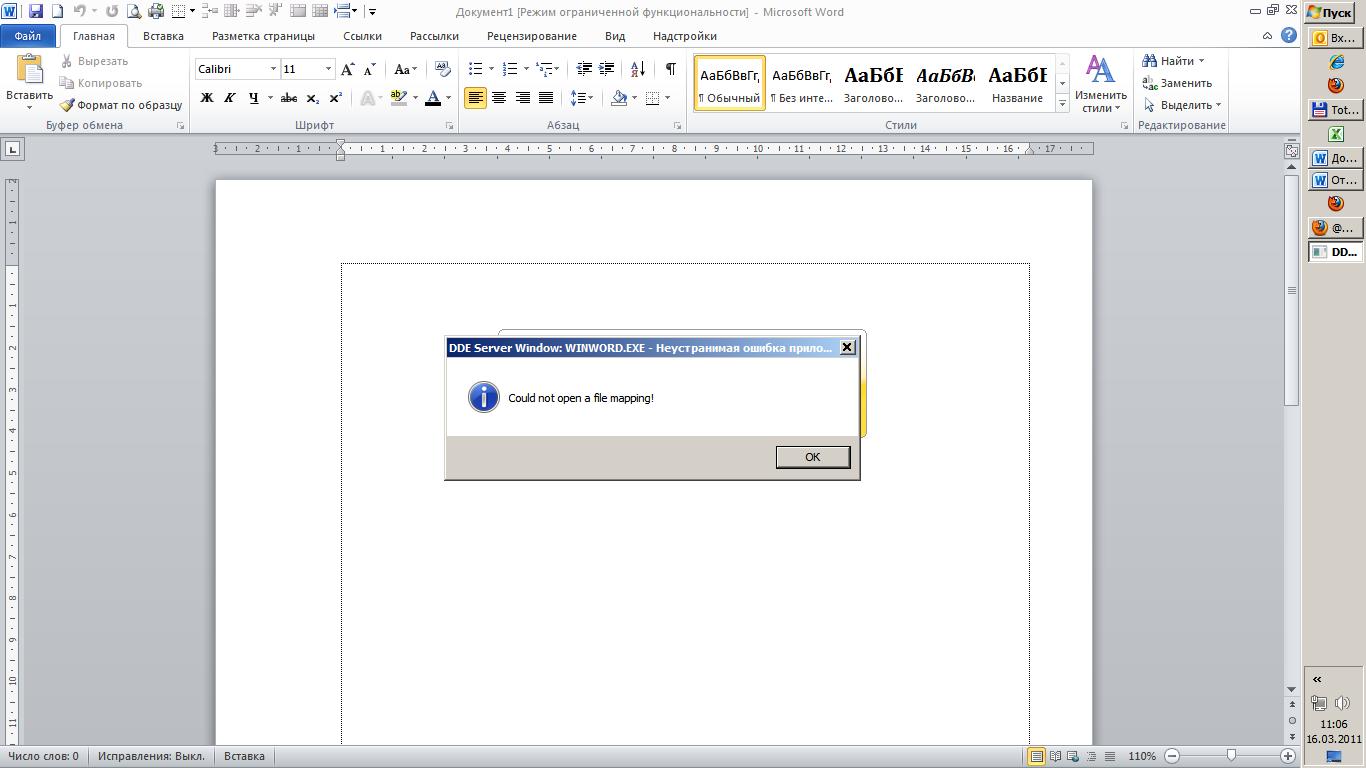Click the zoom slider thumb
Image resolution: width=1366 pixels, height=768 pixels.
pos(1231,756)
